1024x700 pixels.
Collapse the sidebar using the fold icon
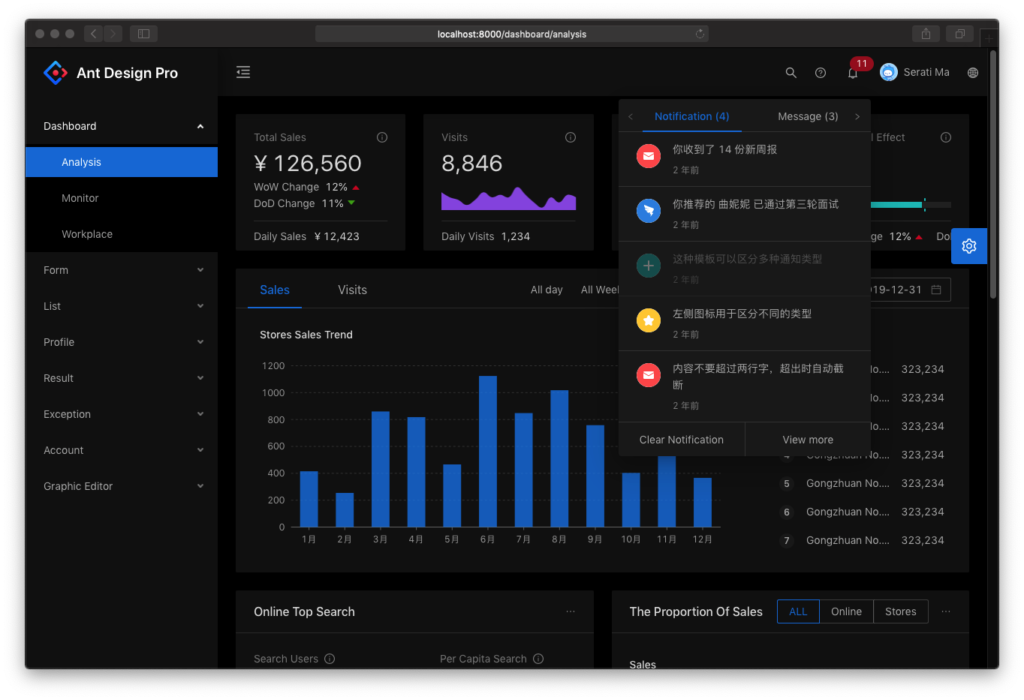(242, 72)
